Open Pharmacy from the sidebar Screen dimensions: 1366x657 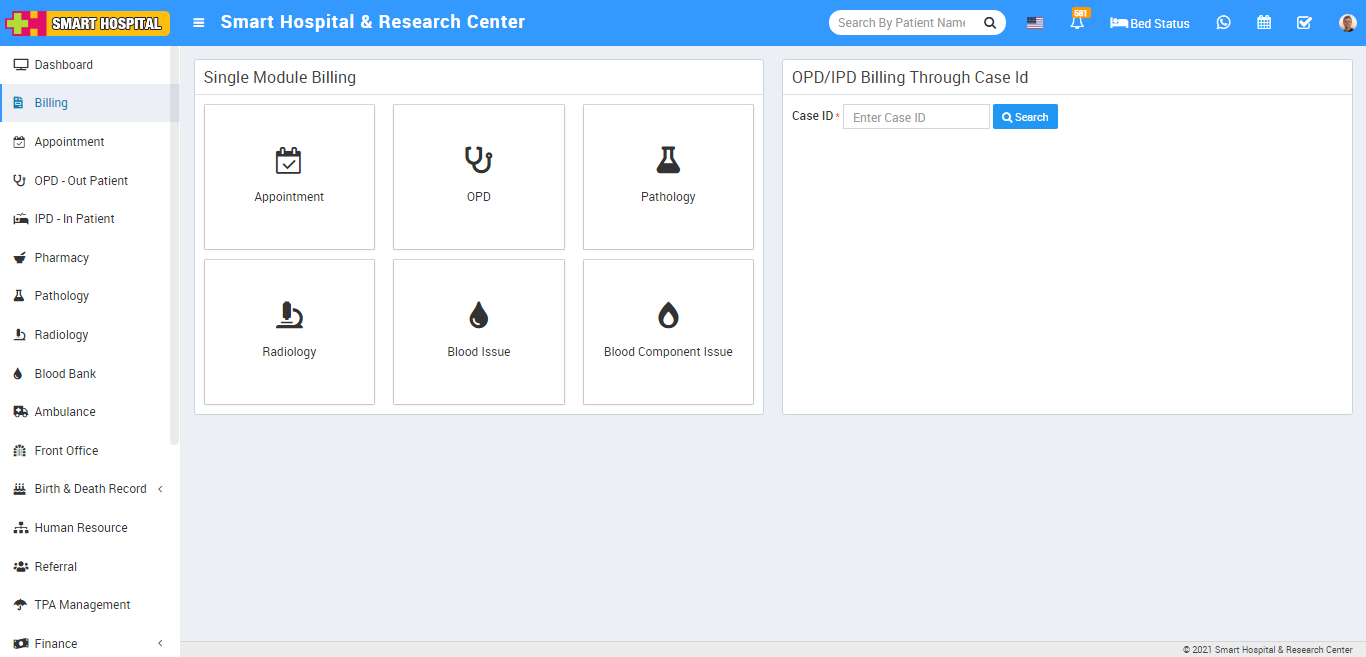(62, 258)
